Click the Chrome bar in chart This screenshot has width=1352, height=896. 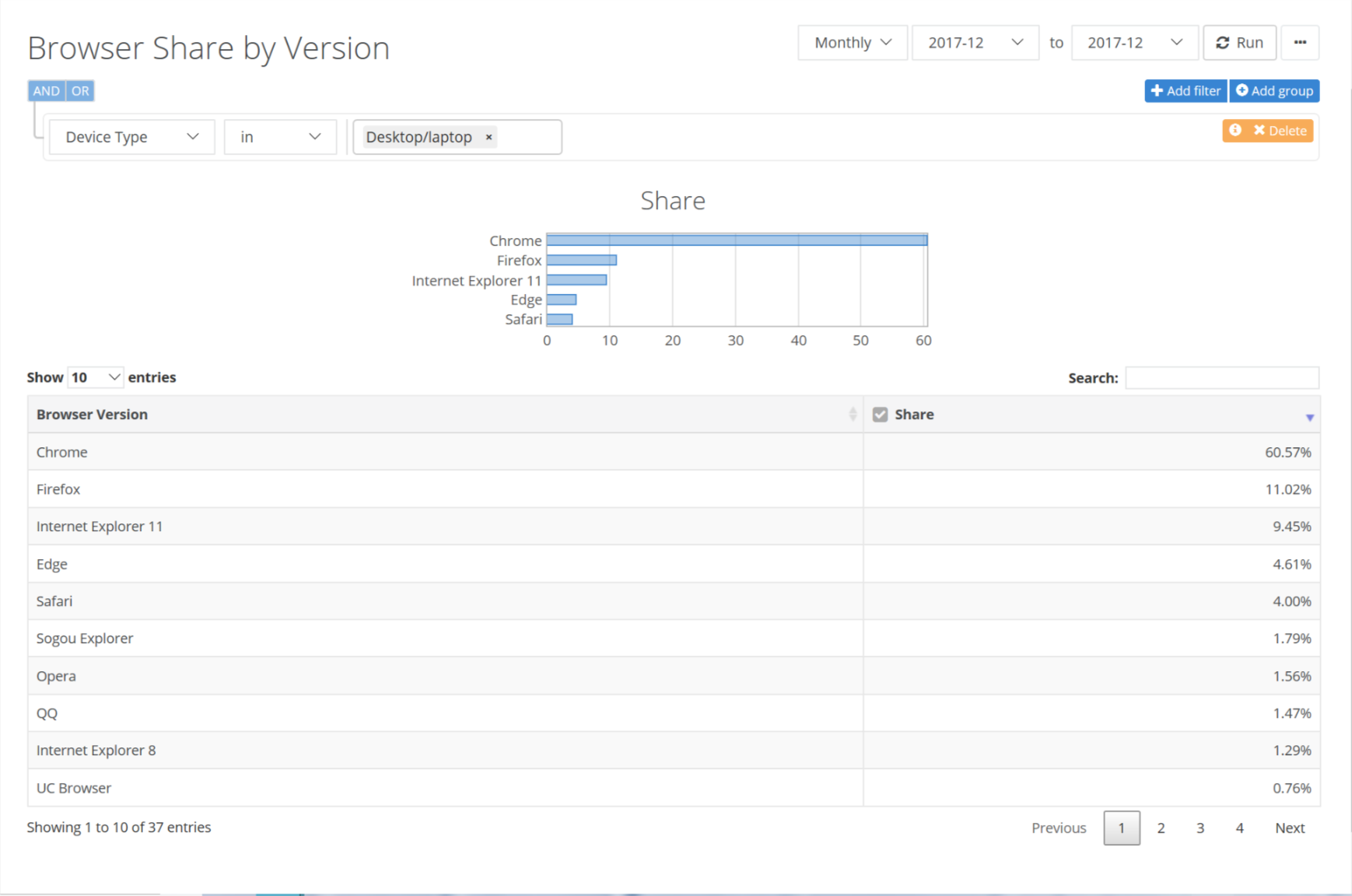(x=736, y=240)
